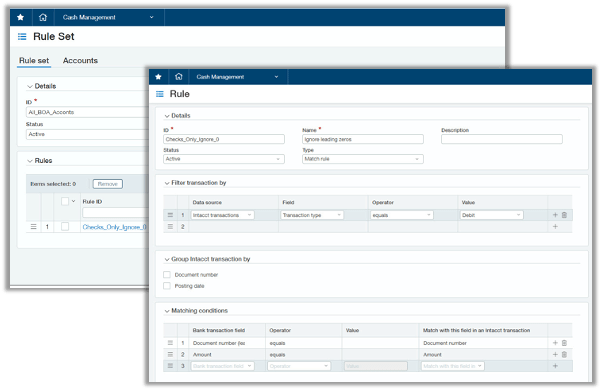Screen dimensions: 602x391
Task: Open the Checks_Only_Ignore_0 rule link
Action: point(114,227)
